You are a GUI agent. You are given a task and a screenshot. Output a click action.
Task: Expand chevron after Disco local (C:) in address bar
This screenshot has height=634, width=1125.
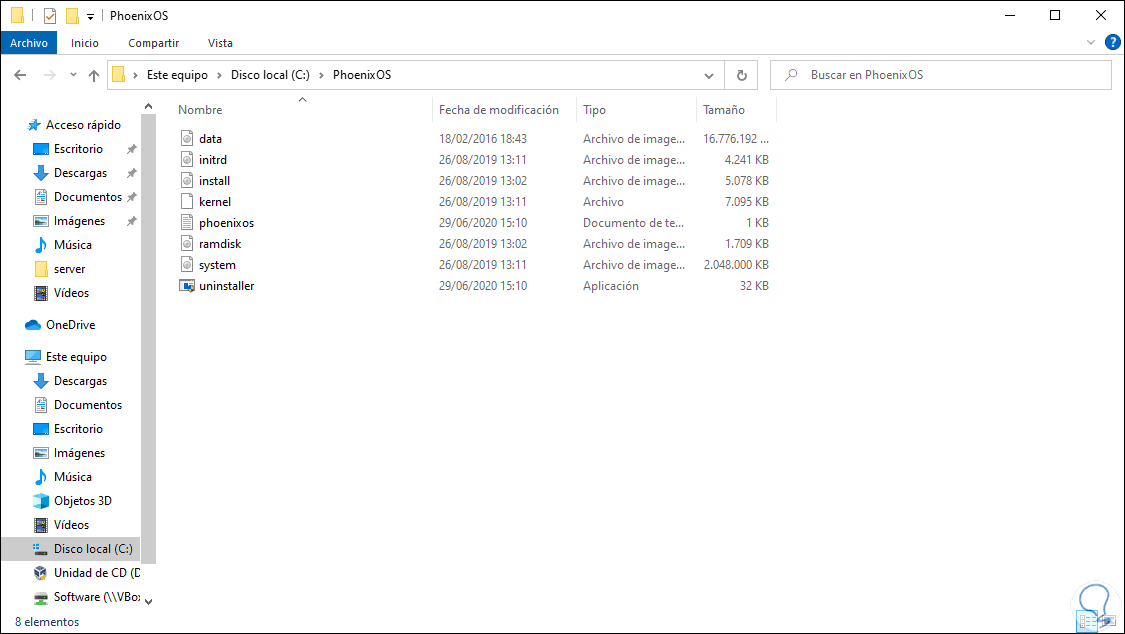[321, 75]
